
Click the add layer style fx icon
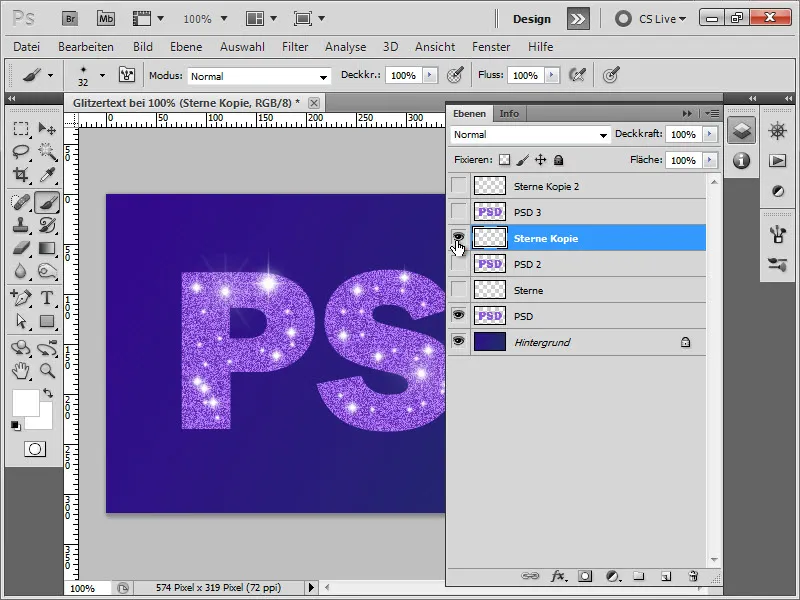click(x=558, y=576)
